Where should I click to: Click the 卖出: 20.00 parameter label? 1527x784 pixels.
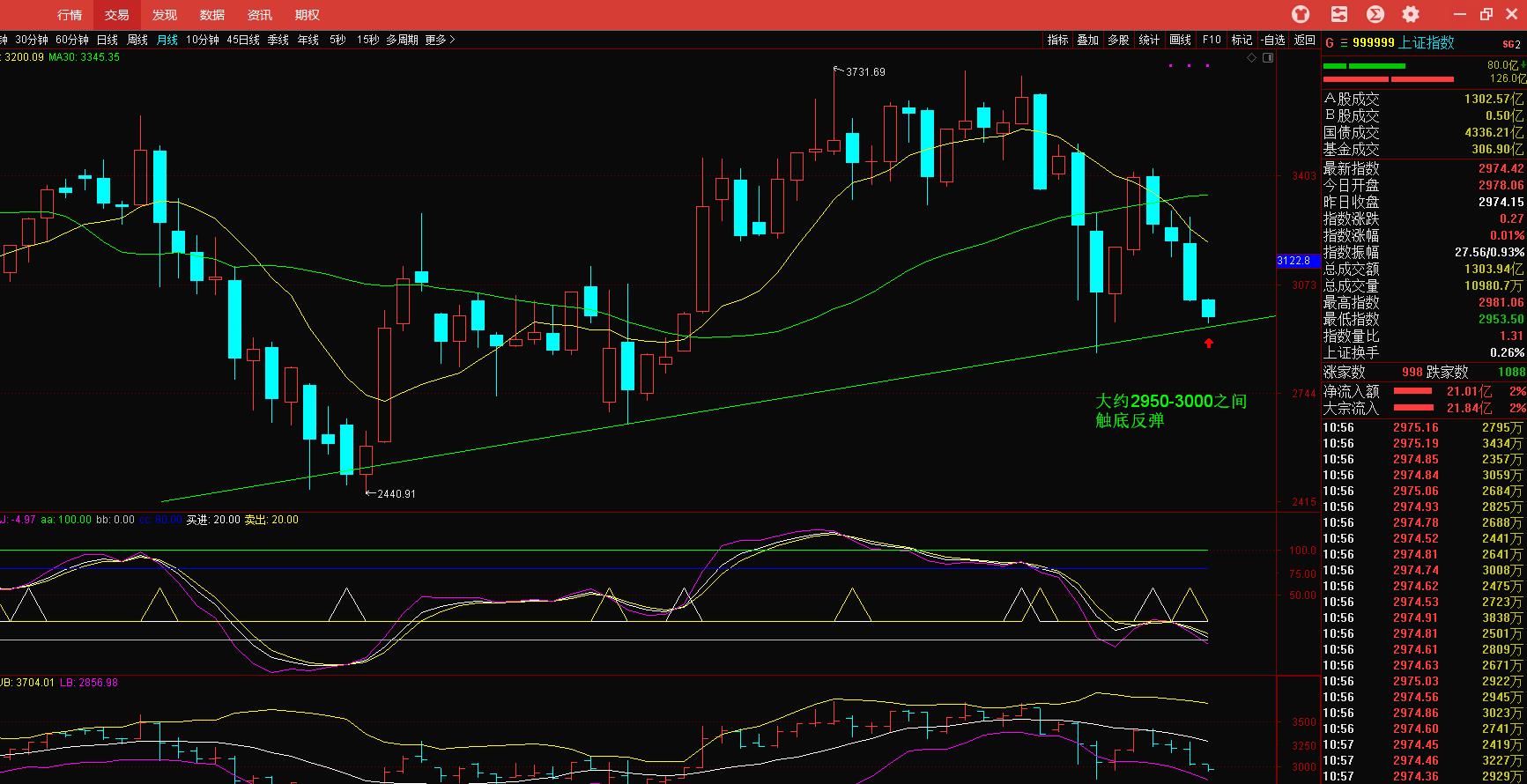click(271, 520)
